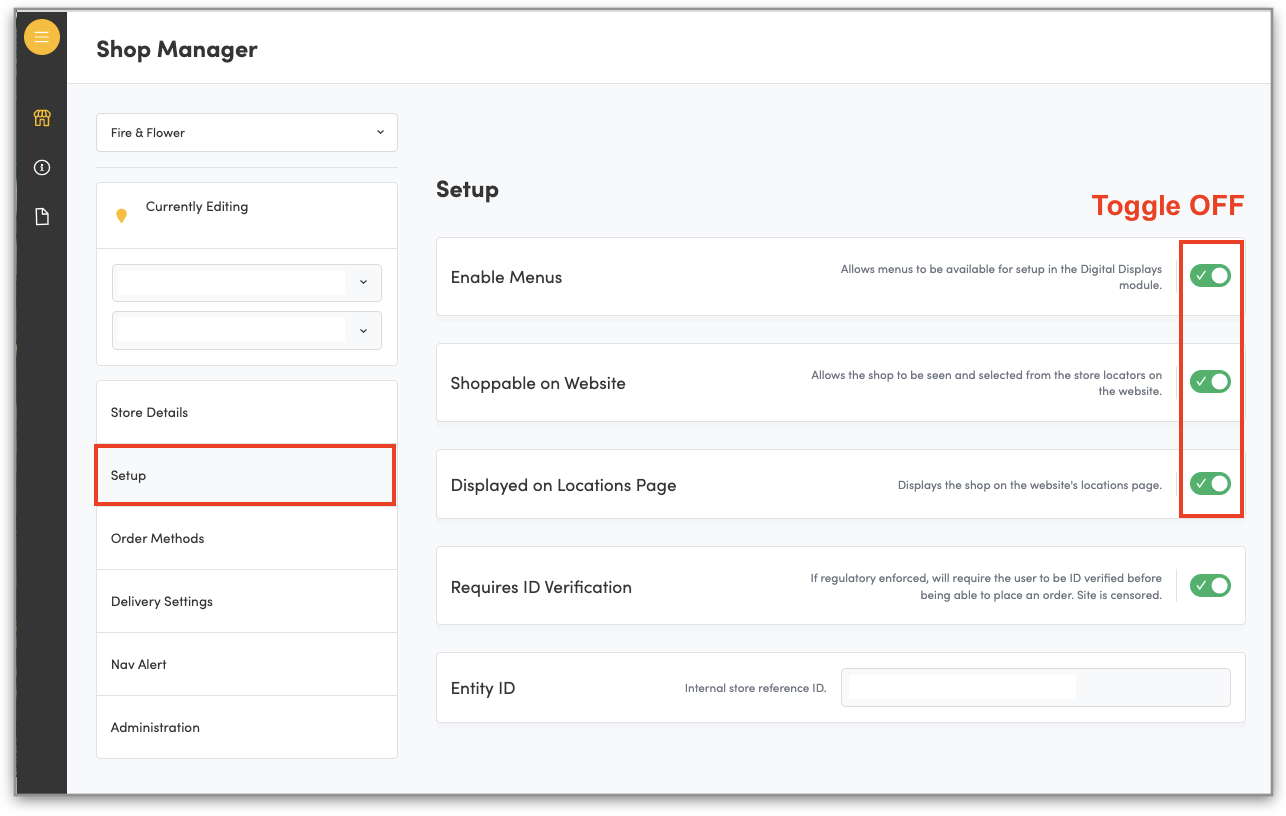Open the document page sidebar icon
Viewport: 1286px width, 816px height.
tap(42, 217)
